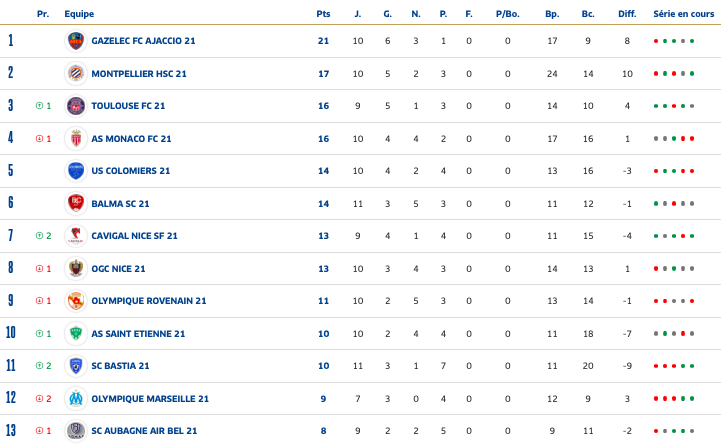Image resolution: width=721 pixels, height=447 pixels.
Task: Click the Balma SC club badge
Action: (x=75, y=203)
